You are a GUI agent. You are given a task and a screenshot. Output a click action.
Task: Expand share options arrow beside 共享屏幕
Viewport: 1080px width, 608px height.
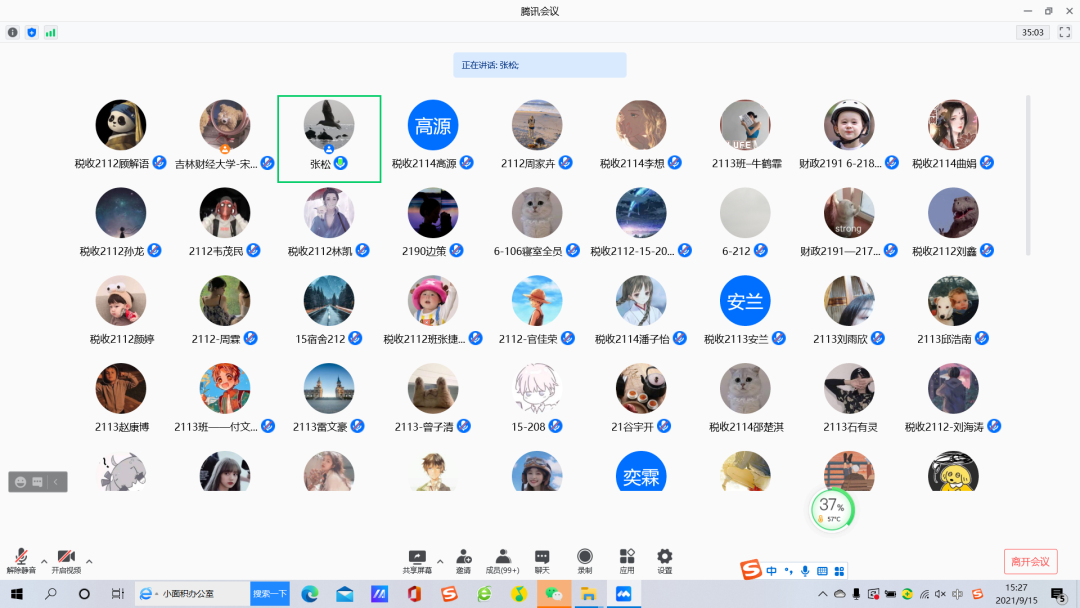coord(440,561)
